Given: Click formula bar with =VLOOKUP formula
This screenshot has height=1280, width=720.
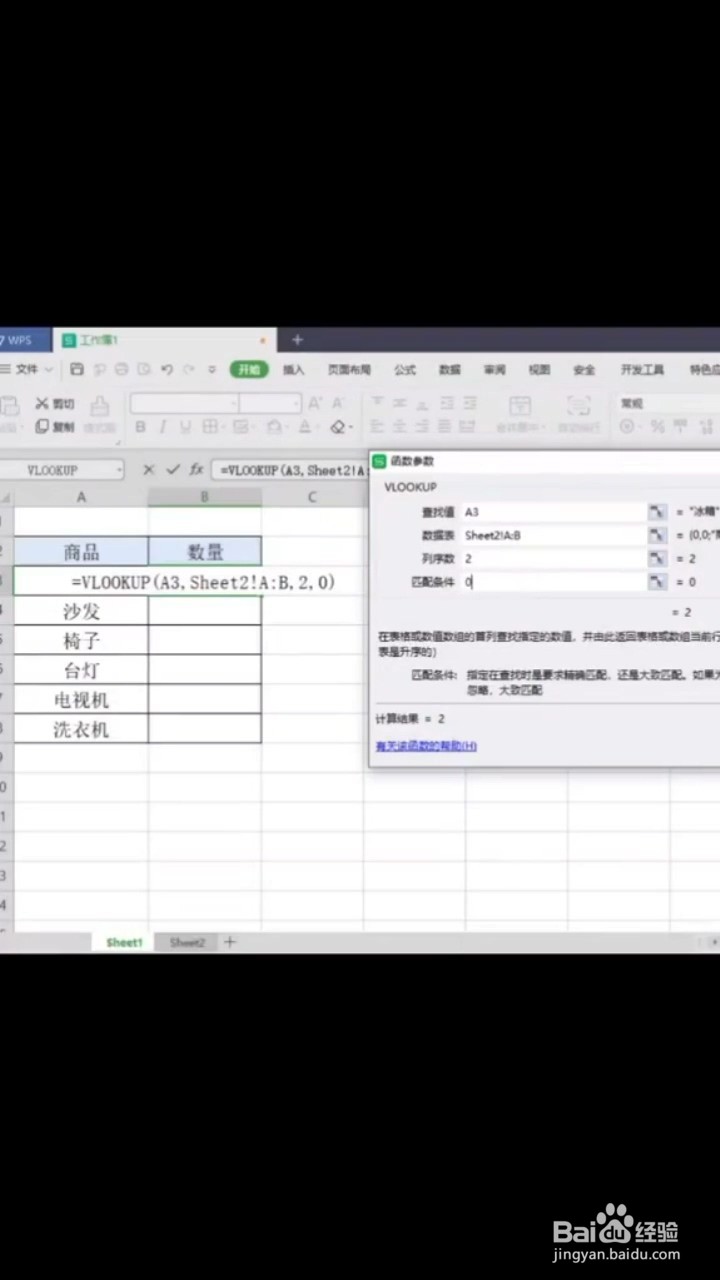Looking at the screenshot, I should (x=290, y=469).
